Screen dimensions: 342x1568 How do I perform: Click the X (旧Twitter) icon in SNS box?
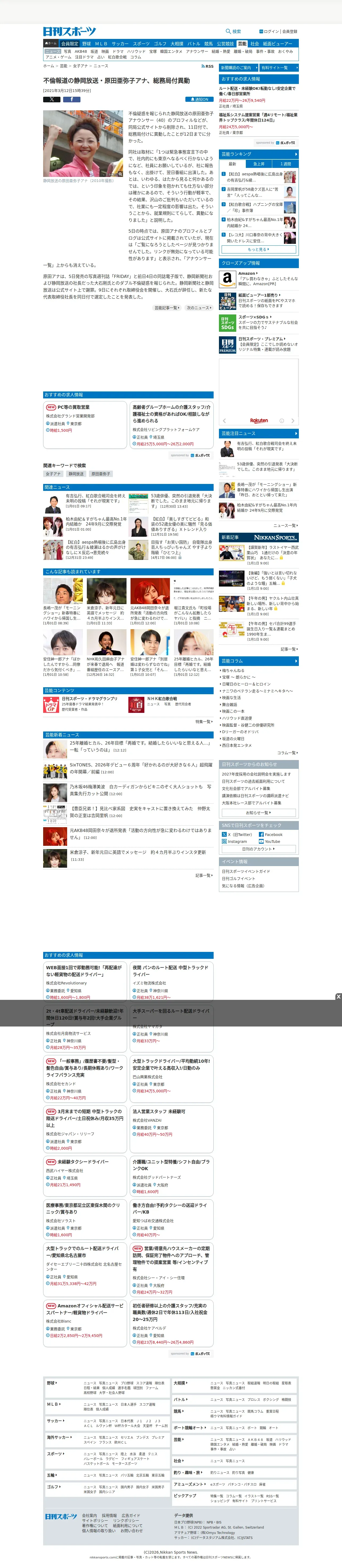224,835
